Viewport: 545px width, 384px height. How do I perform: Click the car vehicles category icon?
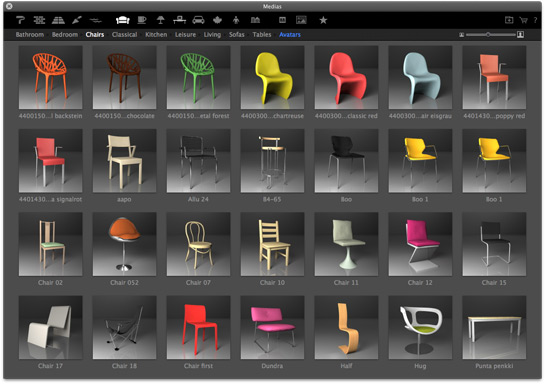[x=198, y=20]
